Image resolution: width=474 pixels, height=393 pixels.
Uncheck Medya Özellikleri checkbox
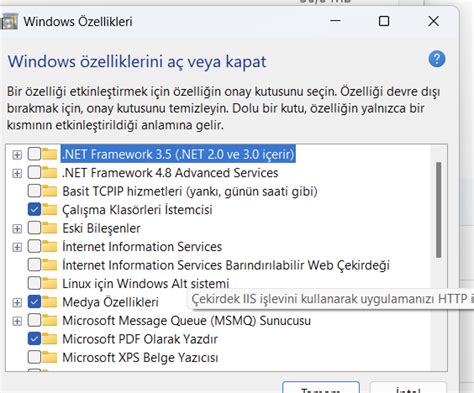tap(34, 302)
